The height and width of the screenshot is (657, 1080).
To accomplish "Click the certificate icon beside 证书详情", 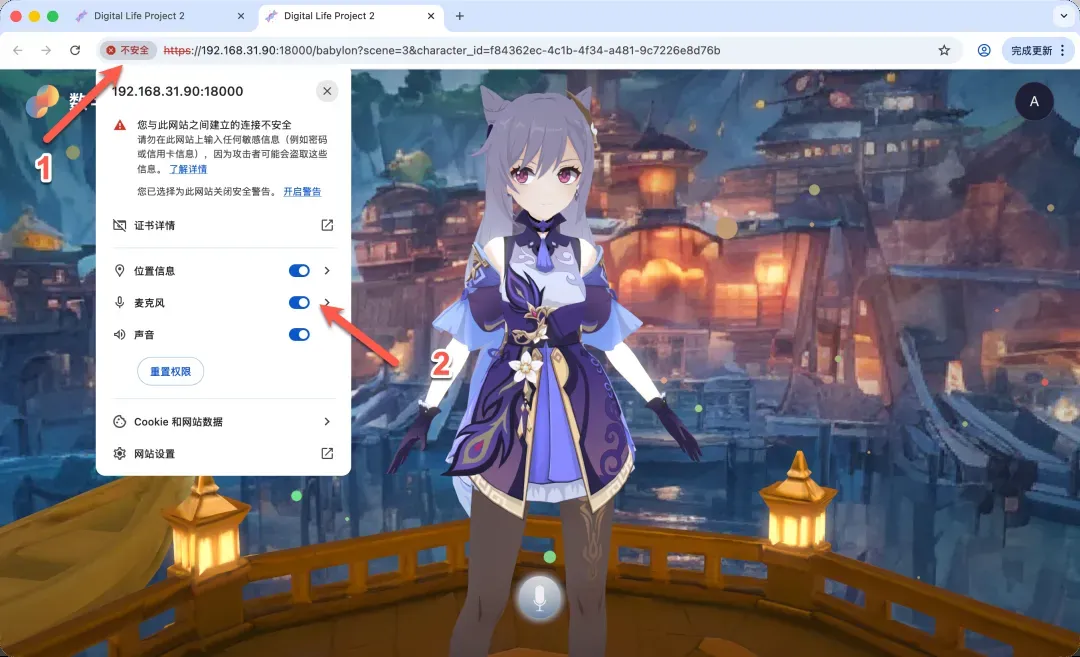I will tap(119, 225).
